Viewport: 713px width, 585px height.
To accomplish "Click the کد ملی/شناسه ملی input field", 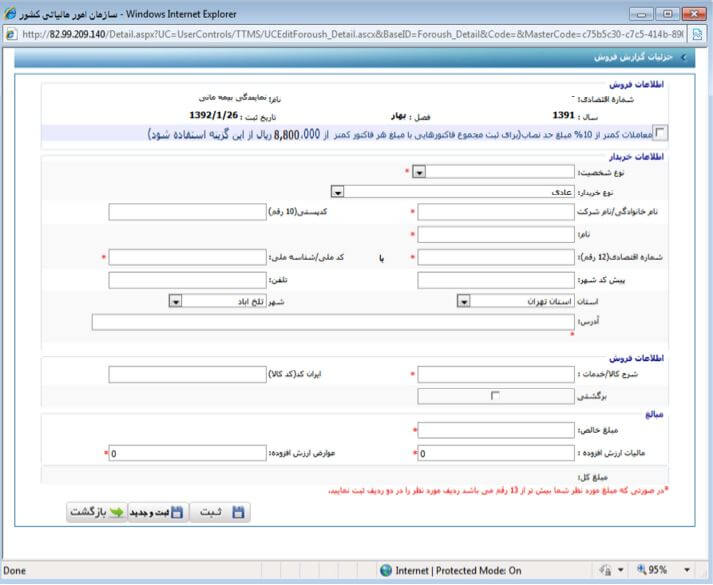I will point(187,257).
